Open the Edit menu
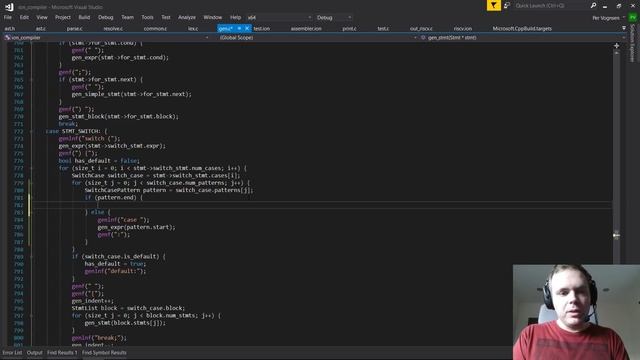This screenshot has height=360, width=640. (24, 18)
